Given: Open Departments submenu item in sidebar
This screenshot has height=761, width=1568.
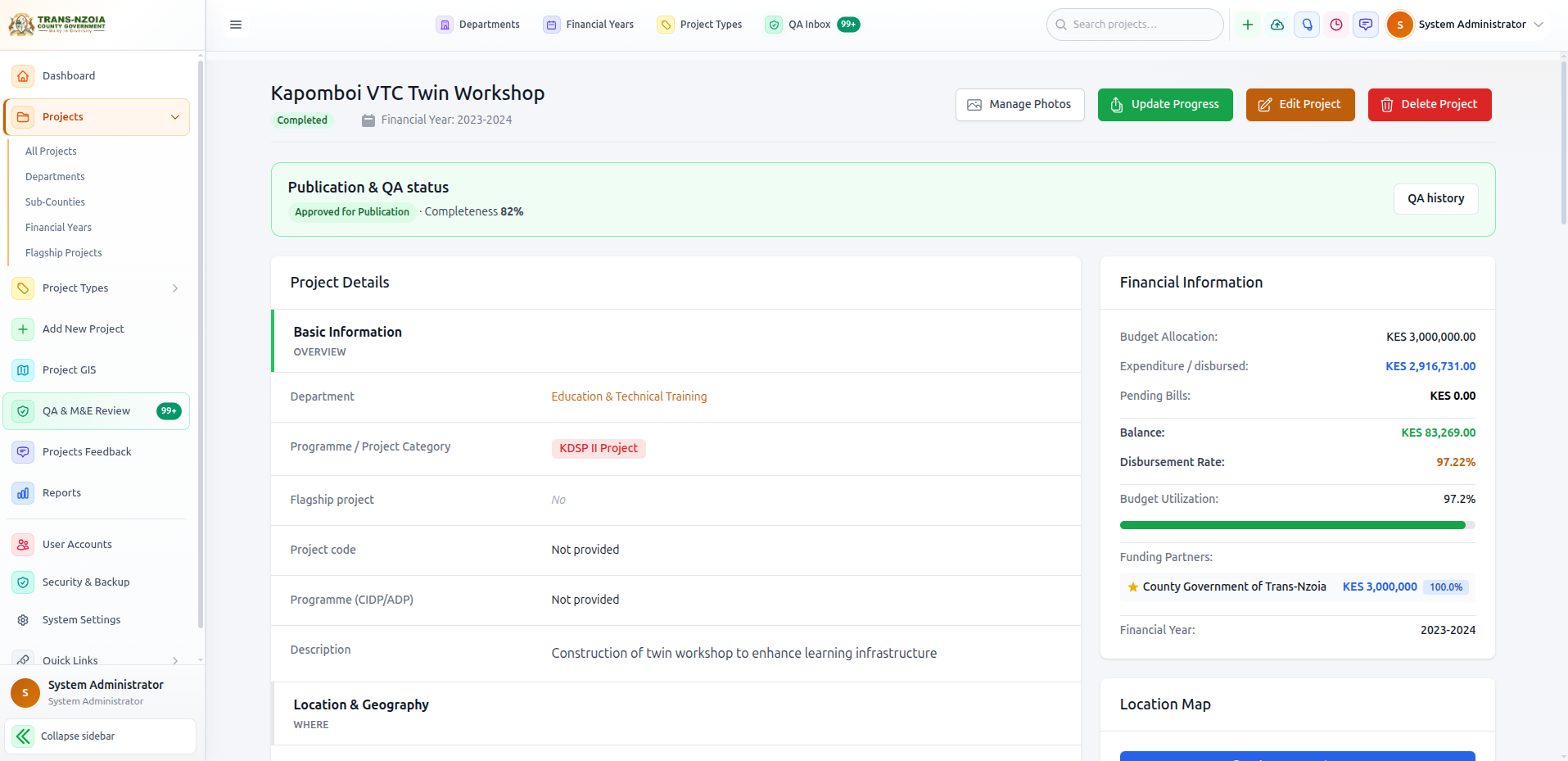Looking at the screenshot, I should pos(55,177).
